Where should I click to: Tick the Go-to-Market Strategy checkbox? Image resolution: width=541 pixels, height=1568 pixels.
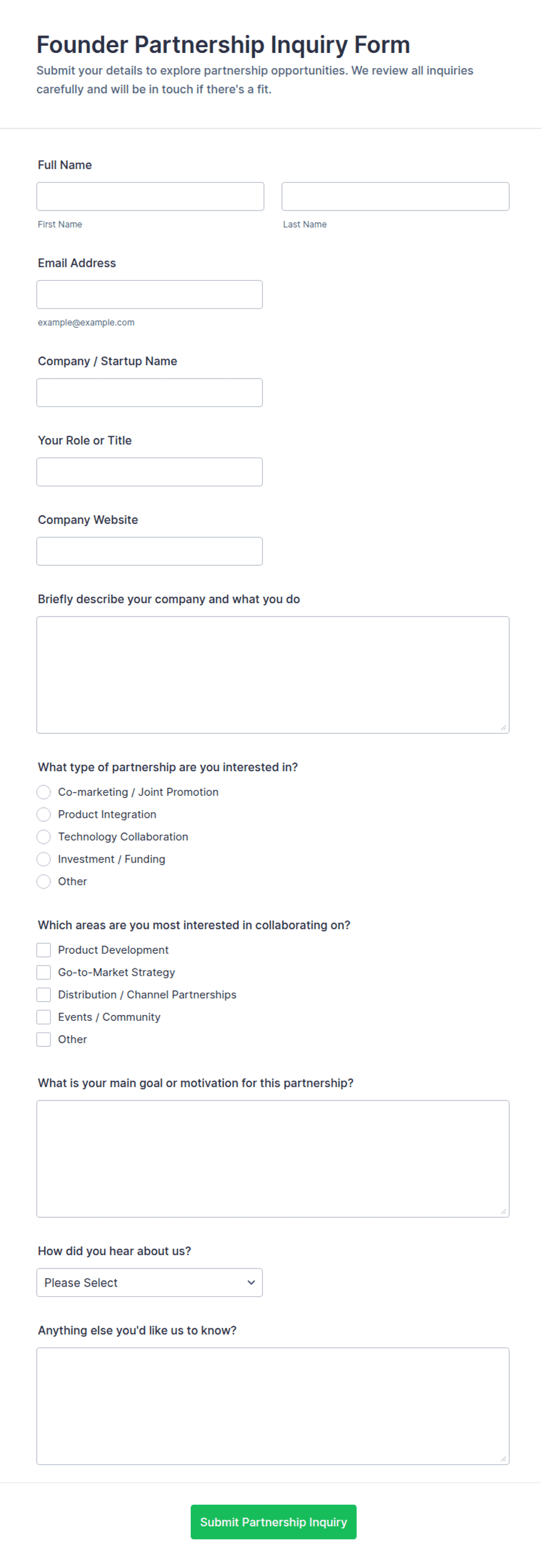44,972
